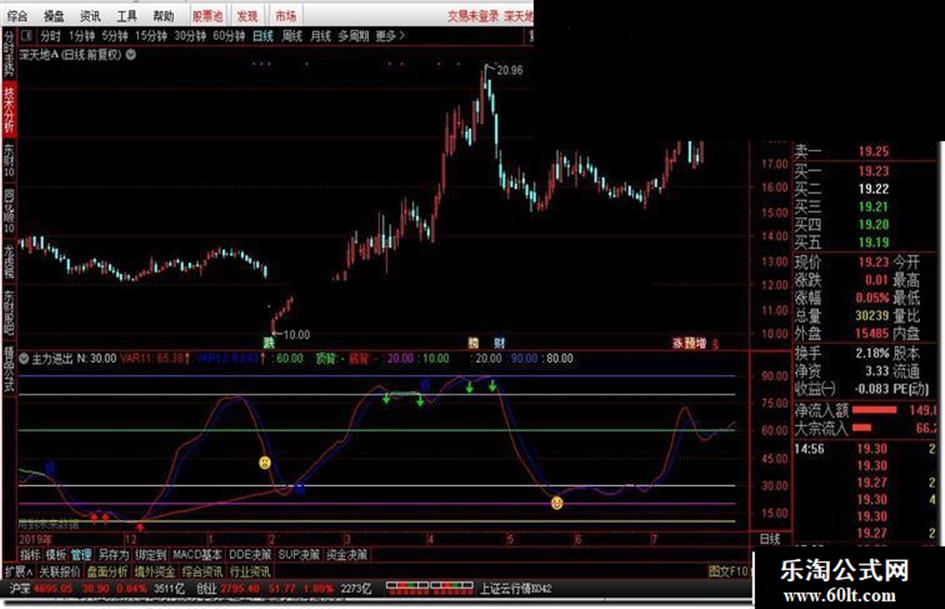The height and width of the screenshot is (609, 945).
Task: Select the 分时 chart period
Action: [x=51, y=36]
